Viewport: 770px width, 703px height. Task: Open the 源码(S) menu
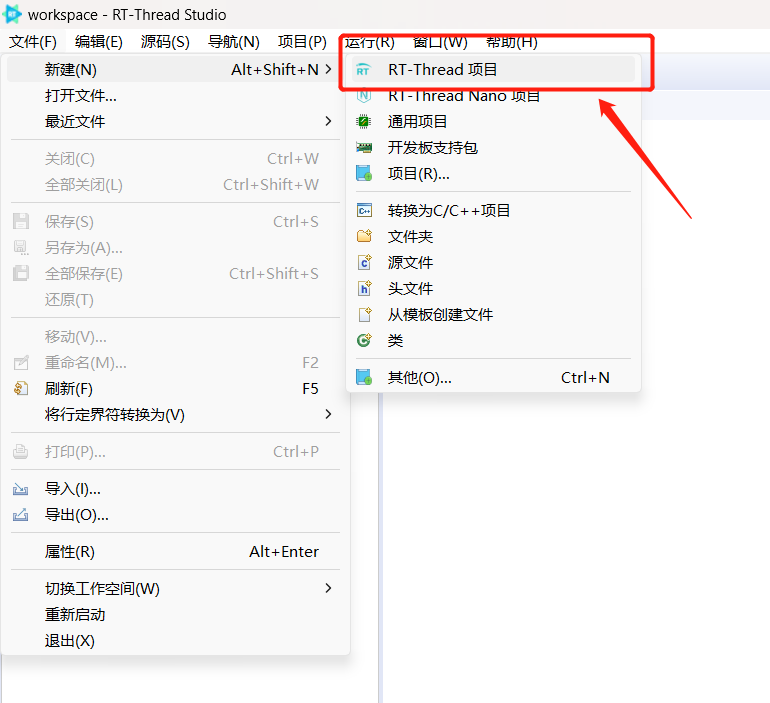coord(165,42)
